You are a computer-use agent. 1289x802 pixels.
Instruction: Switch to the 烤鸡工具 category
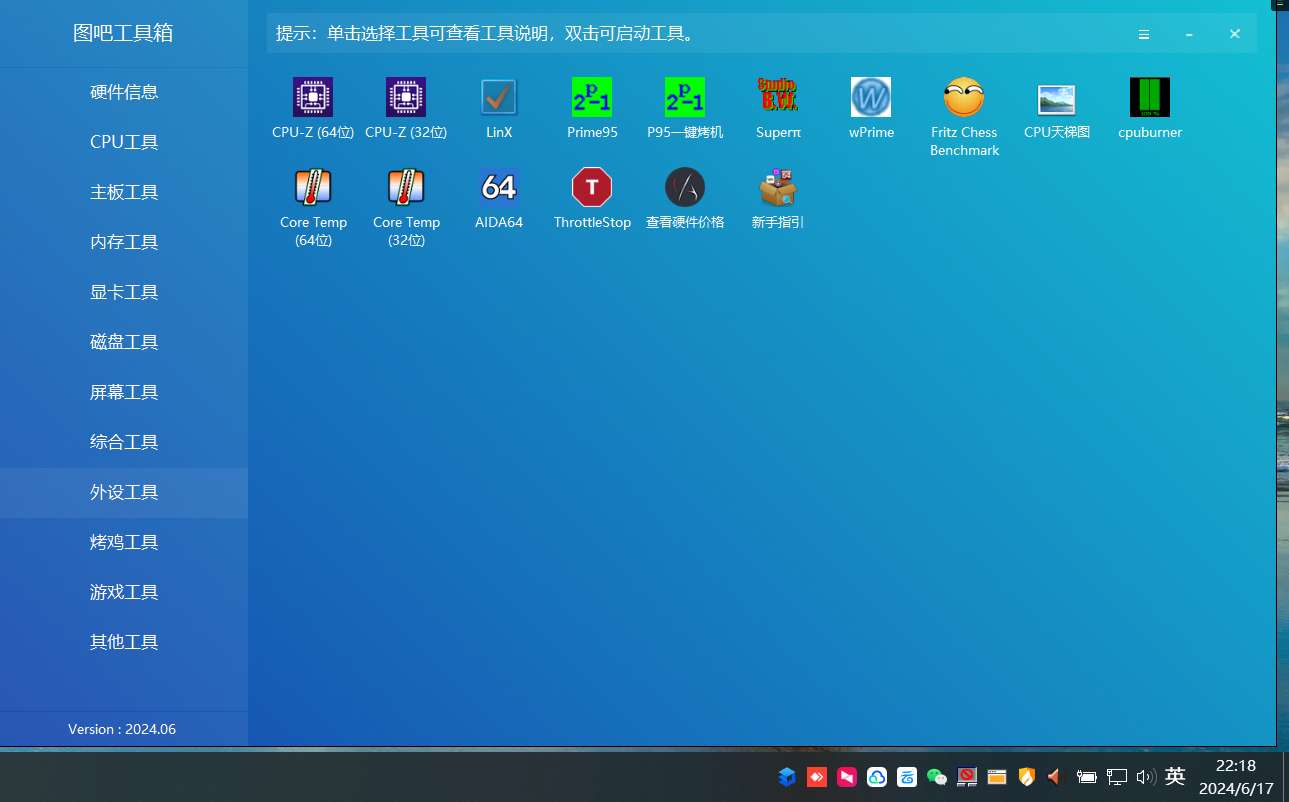pos(124,542)
